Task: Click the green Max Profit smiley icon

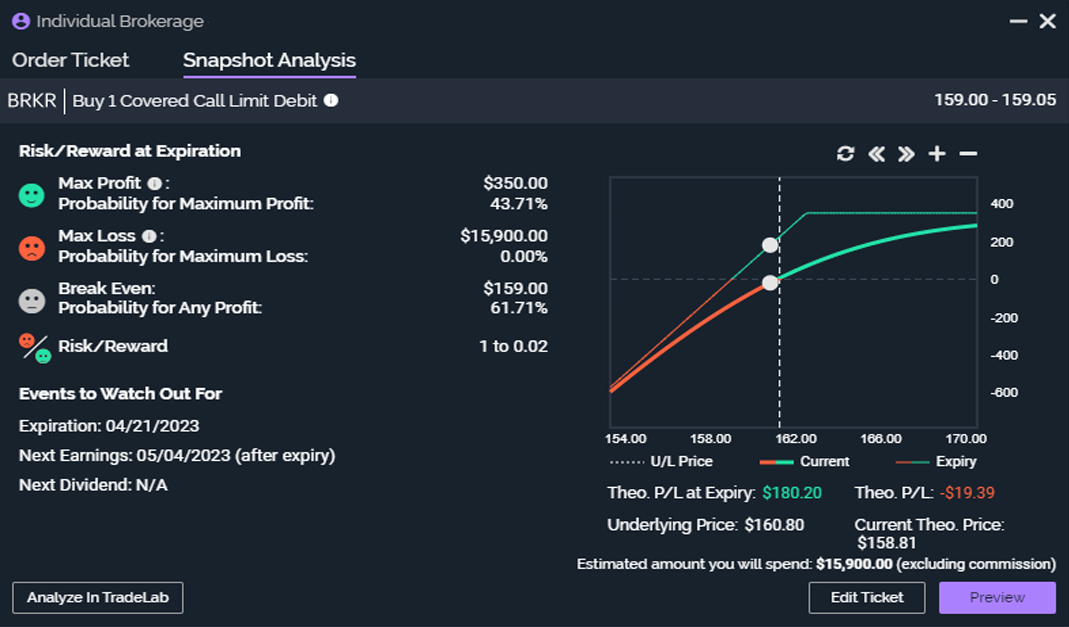Action: tap(32, 195)
